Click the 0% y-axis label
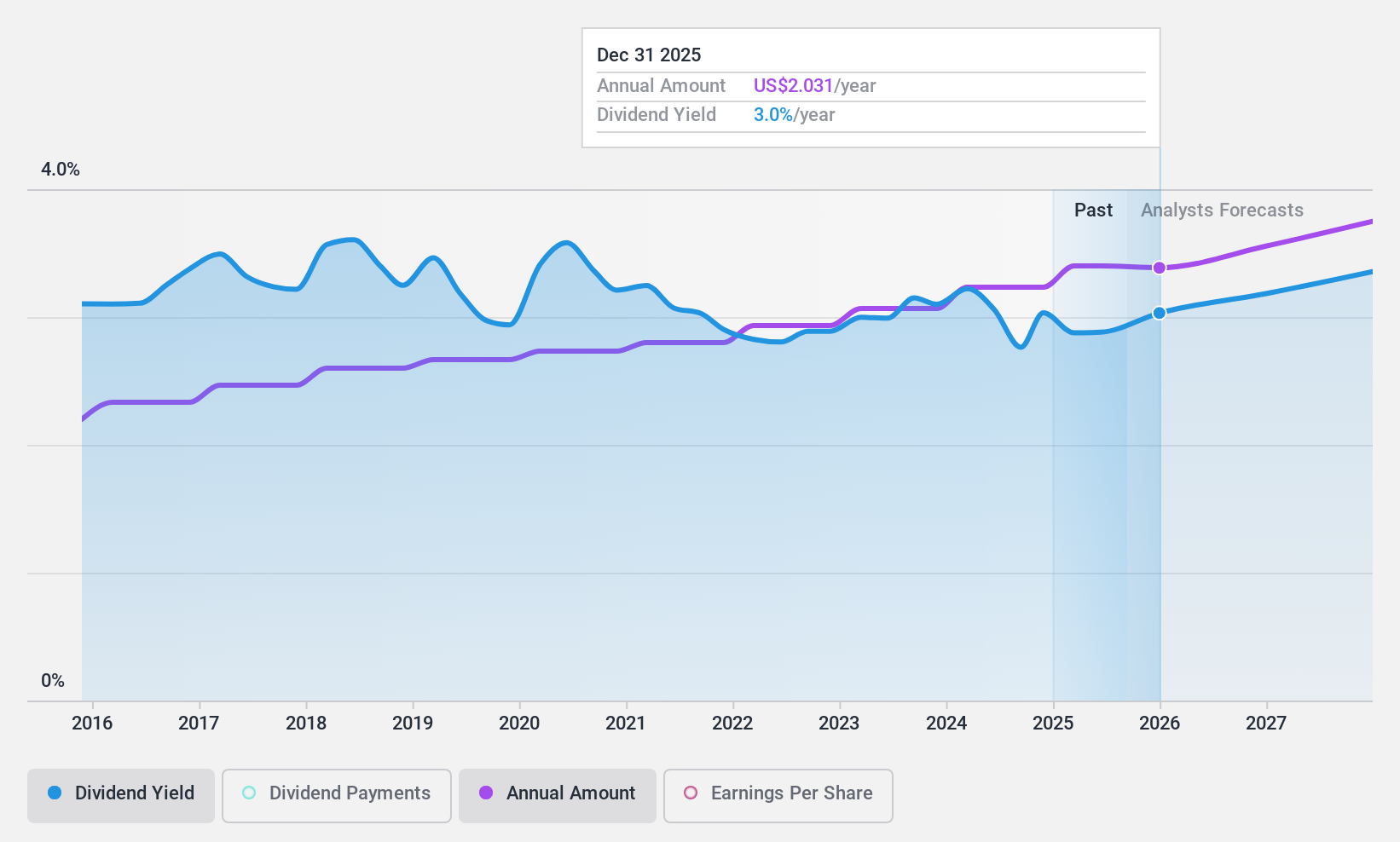 53,681
